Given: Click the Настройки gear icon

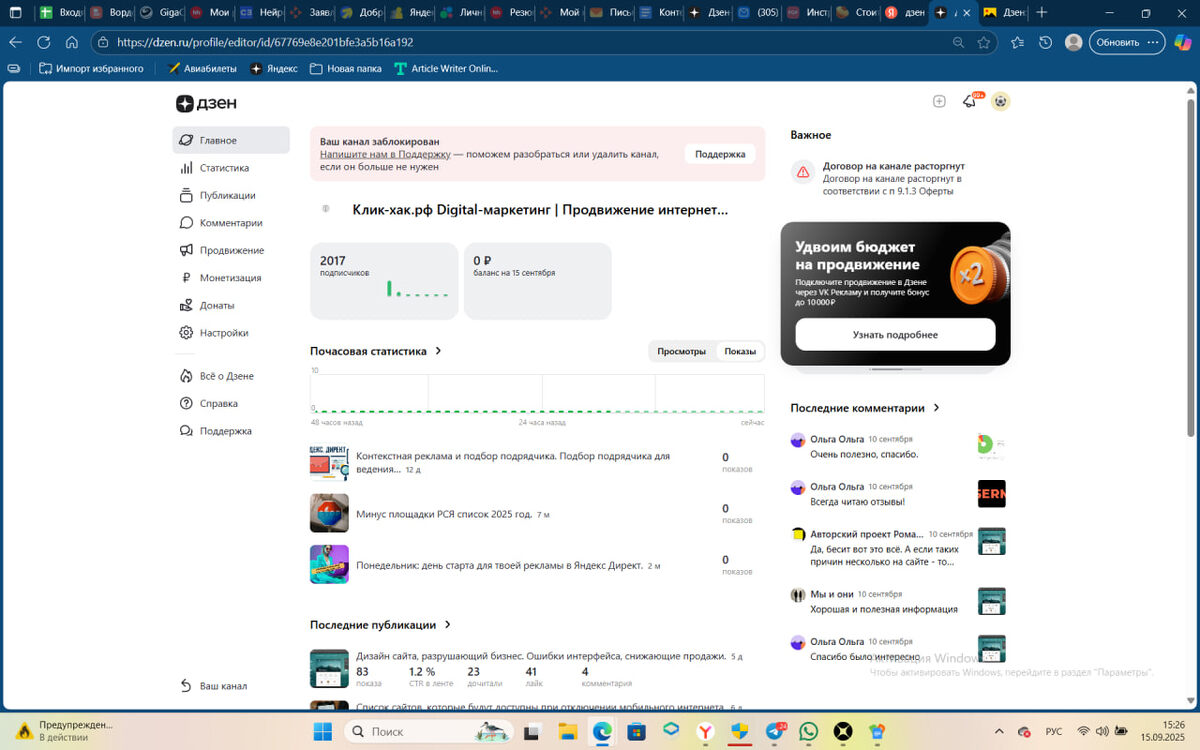Looking at the screenshot, I should coord(186,333).
